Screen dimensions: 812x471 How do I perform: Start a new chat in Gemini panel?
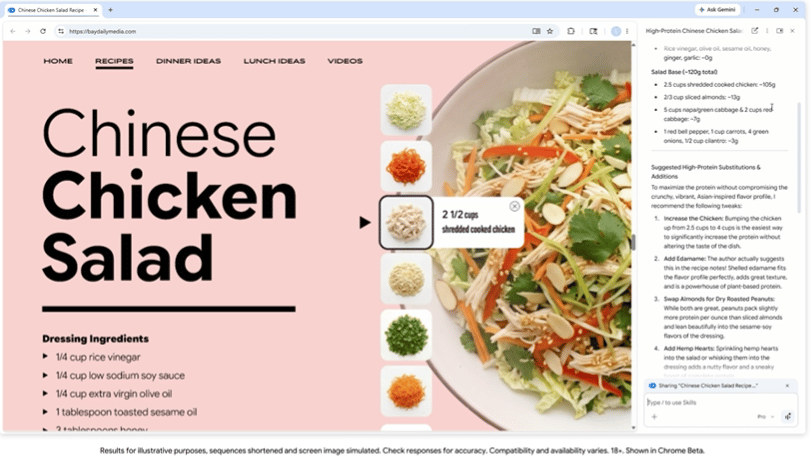coord(755,31)
